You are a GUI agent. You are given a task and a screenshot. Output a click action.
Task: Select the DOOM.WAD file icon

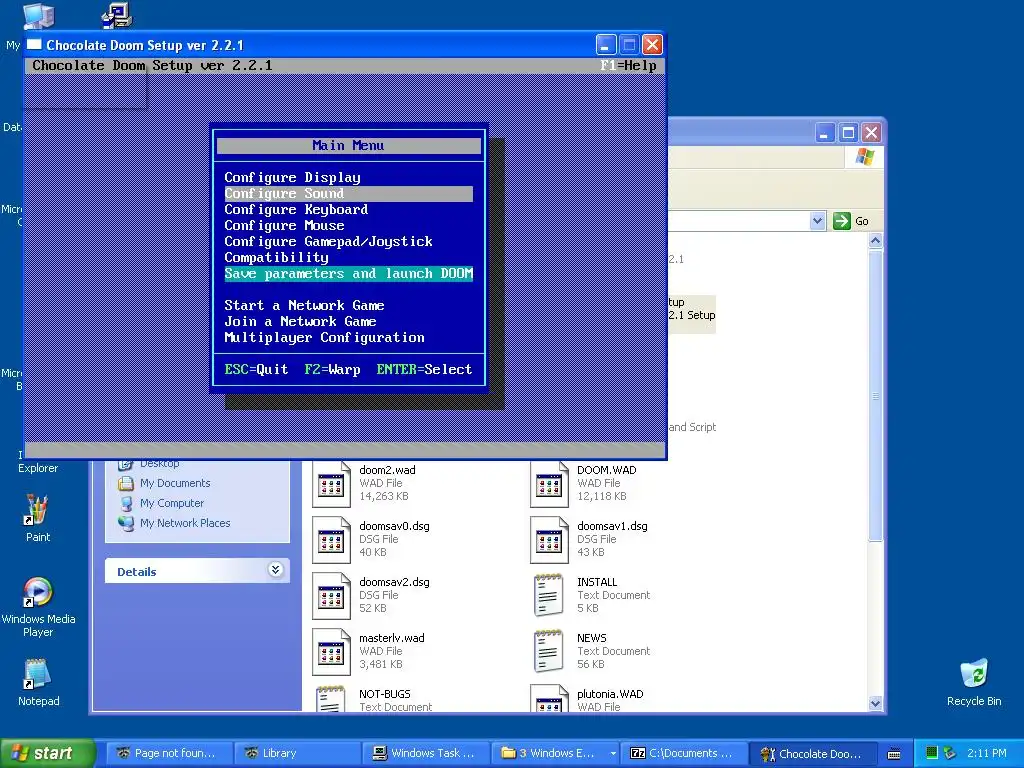click(x=549, y=483)
